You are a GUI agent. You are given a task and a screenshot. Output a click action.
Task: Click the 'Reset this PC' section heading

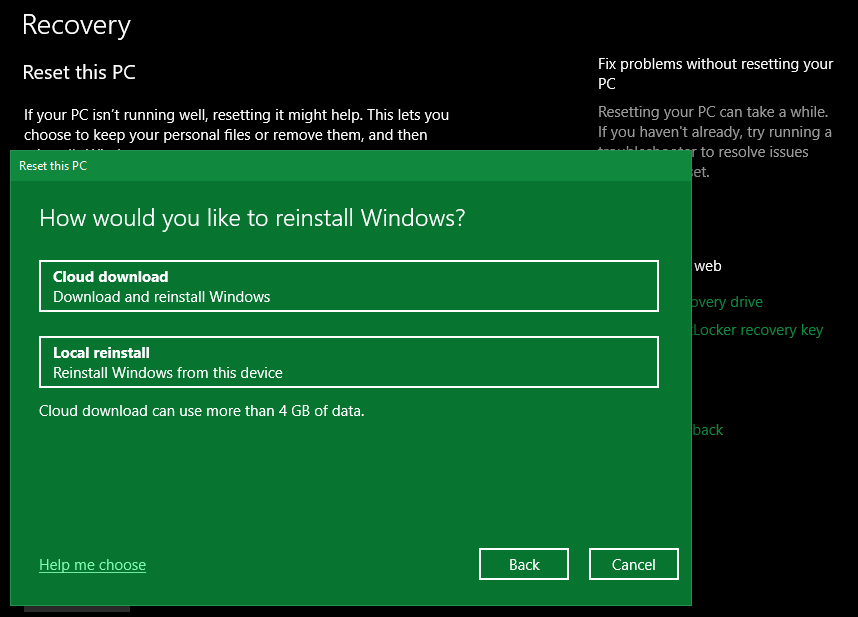79,71
